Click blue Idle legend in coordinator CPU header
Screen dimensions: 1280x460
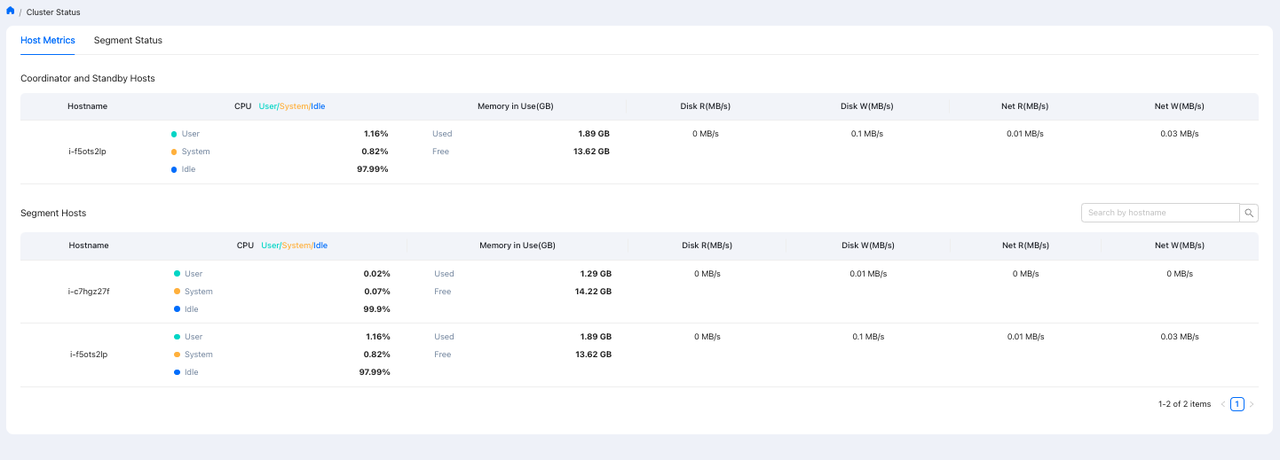click(x=318, y=106)
